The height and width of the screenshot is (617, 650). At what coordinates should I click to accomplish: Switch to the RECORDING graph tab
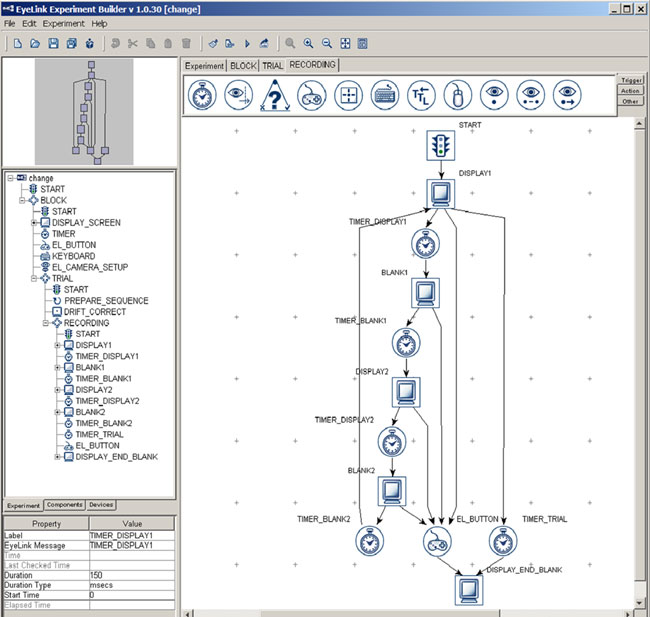pos(312,65)
